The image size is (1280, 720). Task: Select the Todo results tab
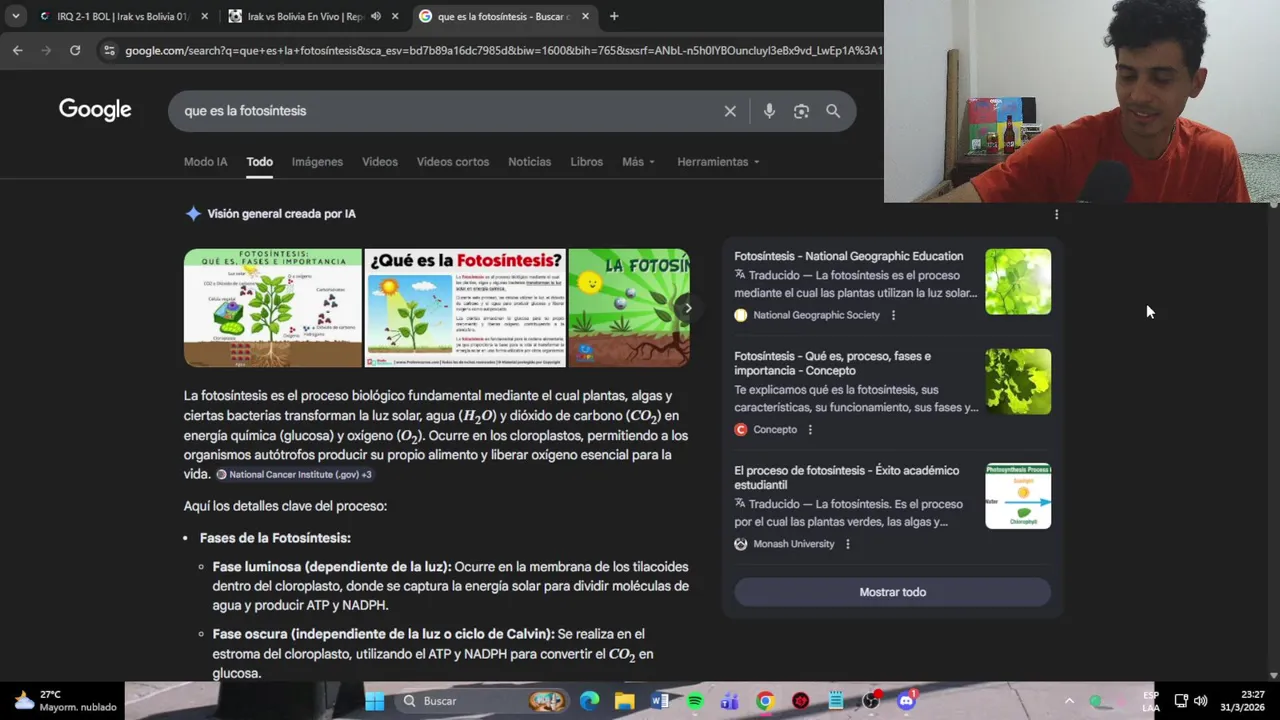259,162
